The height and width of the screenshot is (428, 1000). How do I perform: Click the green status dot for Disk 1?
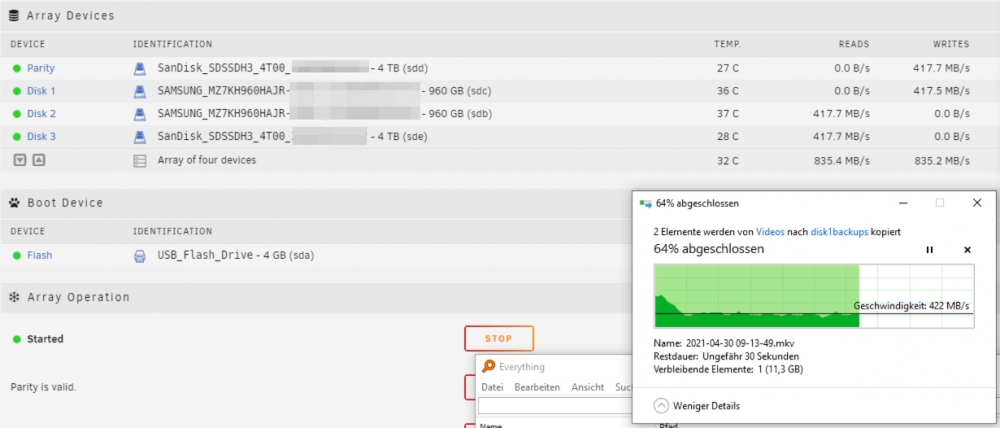(17, 91)
